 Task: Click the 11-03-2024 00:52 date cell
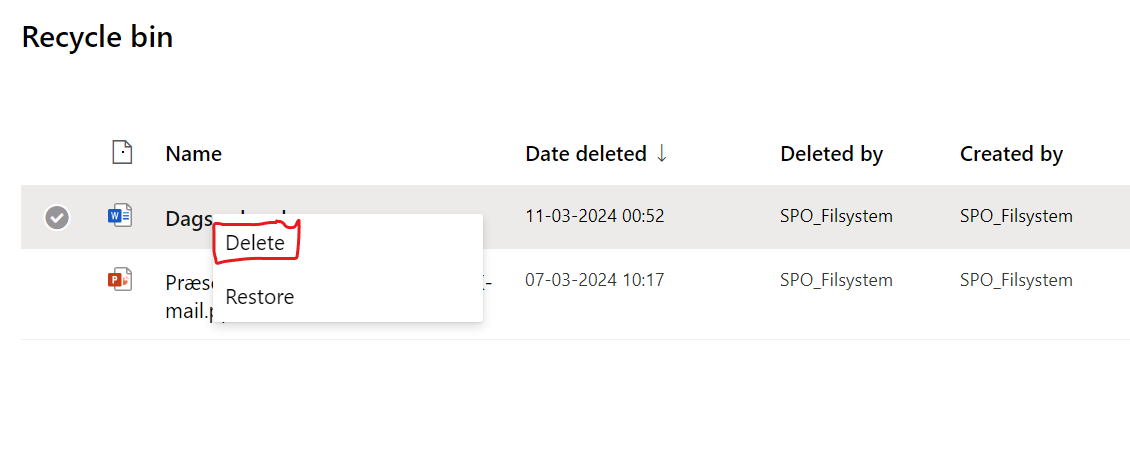[x=595, y=216]
